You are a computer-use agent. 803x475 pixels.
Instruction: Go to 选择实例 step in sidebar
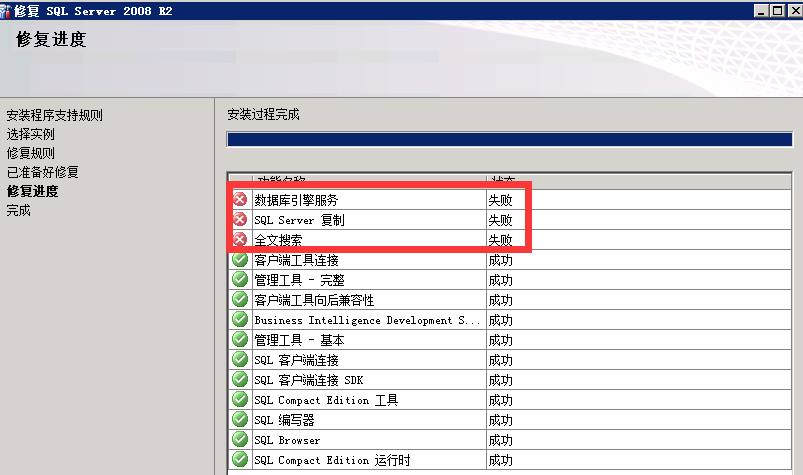point(30,134)
